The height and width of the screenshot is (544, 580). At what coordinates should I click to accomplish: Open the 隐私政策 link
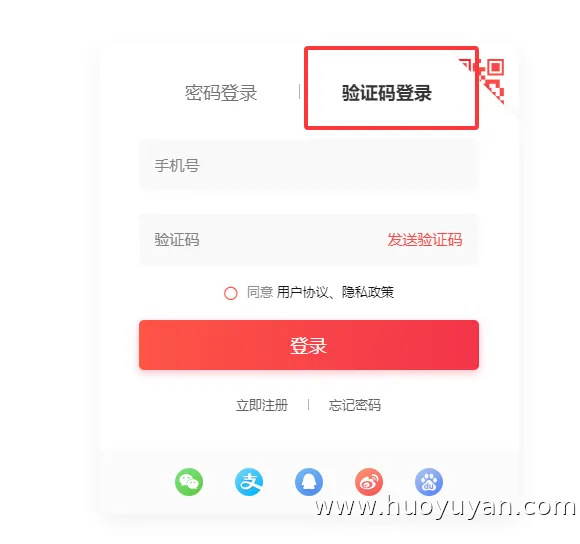[x=368, y=292]
